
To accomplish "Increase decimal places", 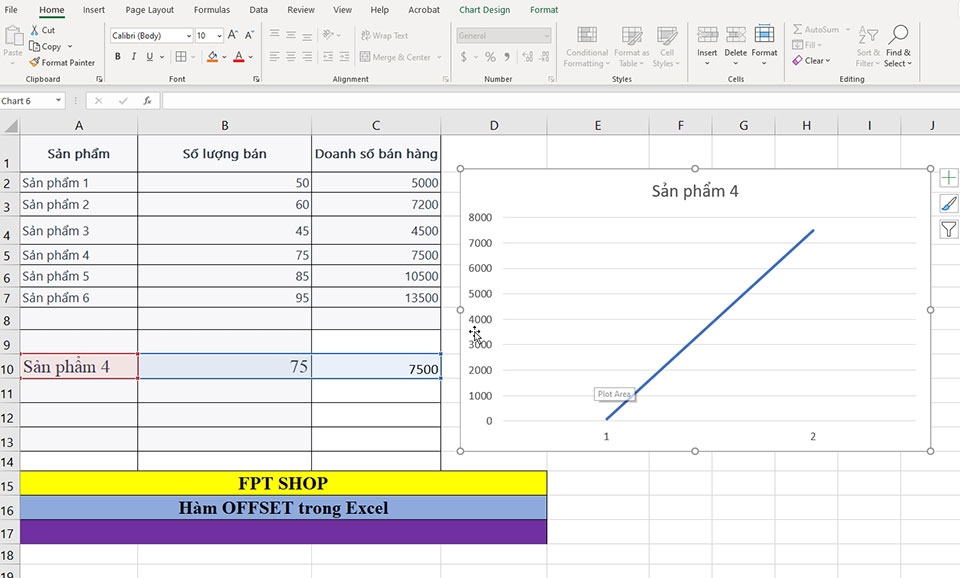I will point(528,57).
